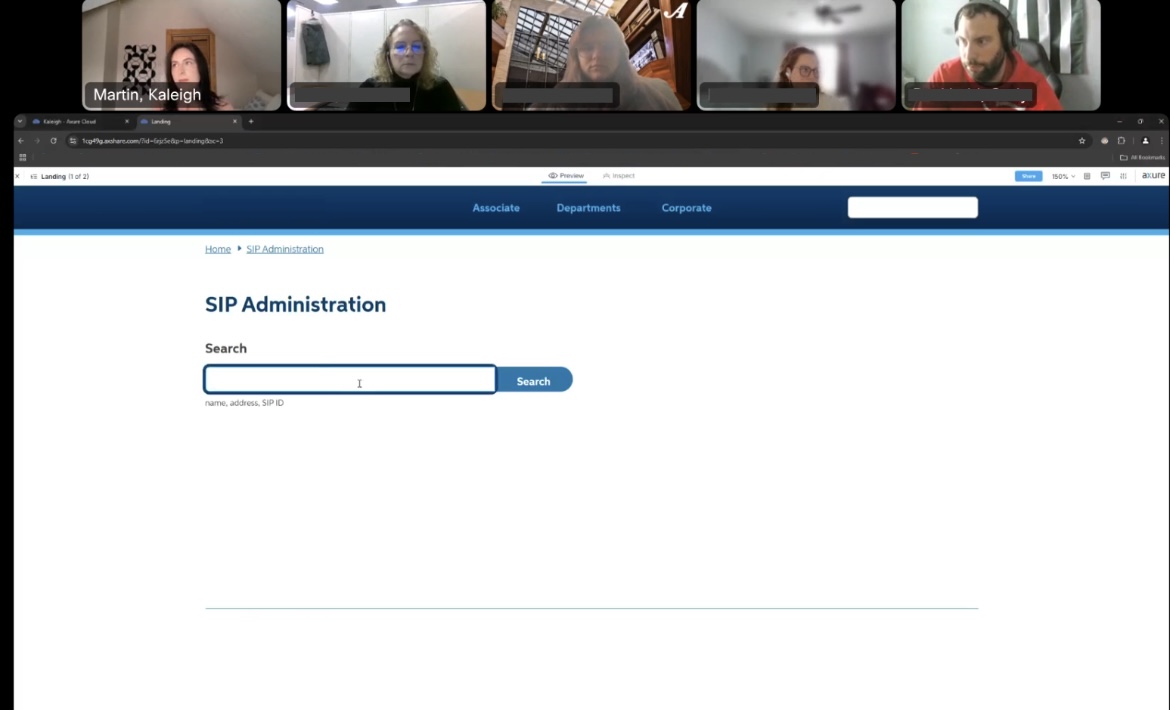
Task: Open the Chrome apps grid icon
Action: point(22,157)
